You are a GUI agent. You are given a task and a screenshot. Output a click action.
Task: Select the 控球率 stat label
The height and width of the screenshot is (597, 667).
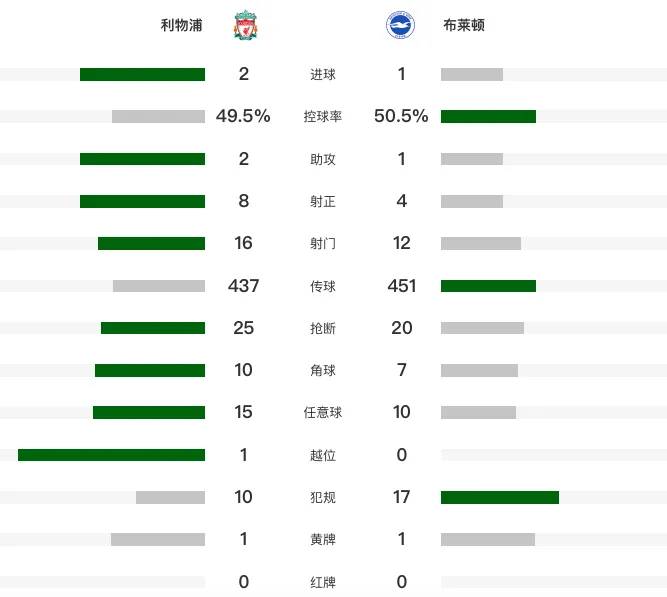323,117
